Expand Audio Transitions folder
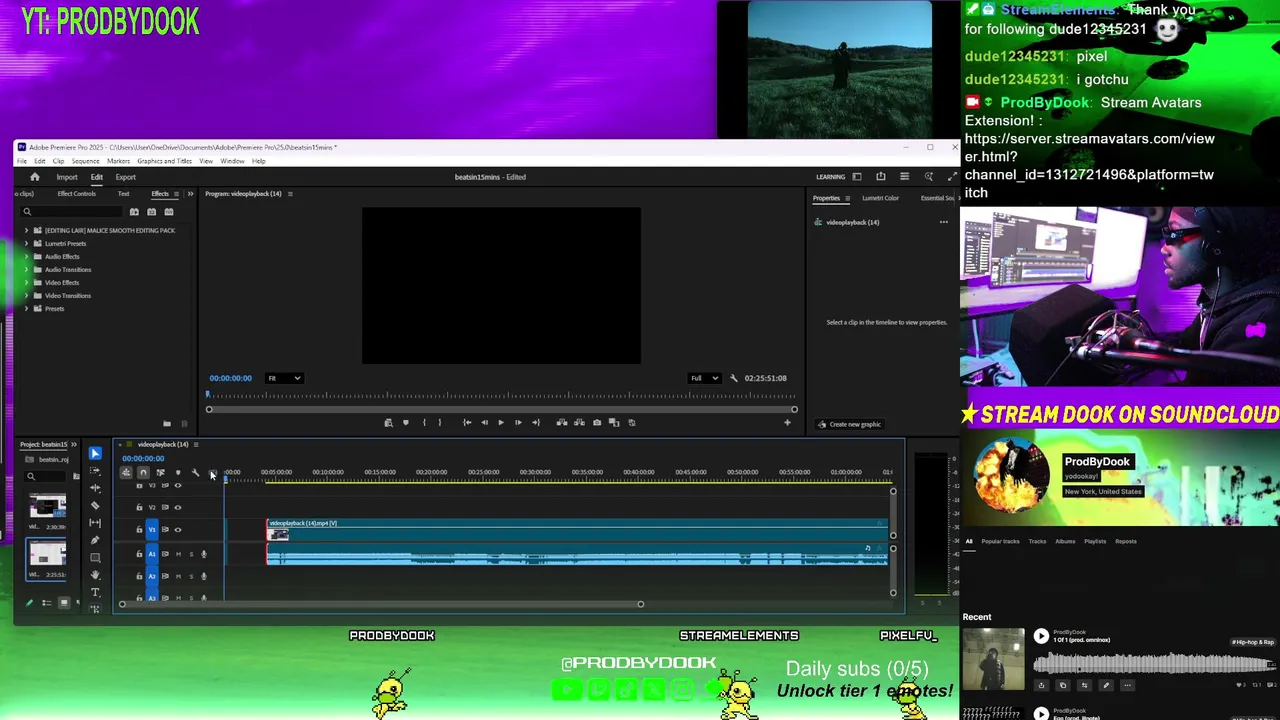Screen dimensions: 1280x720 pos(27,269)
